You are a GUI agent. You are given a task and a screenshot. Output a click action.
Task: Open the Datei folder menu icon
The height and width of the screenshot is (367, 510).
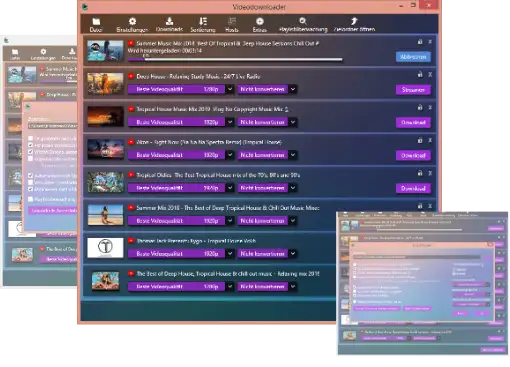click(x=96, y=22)
